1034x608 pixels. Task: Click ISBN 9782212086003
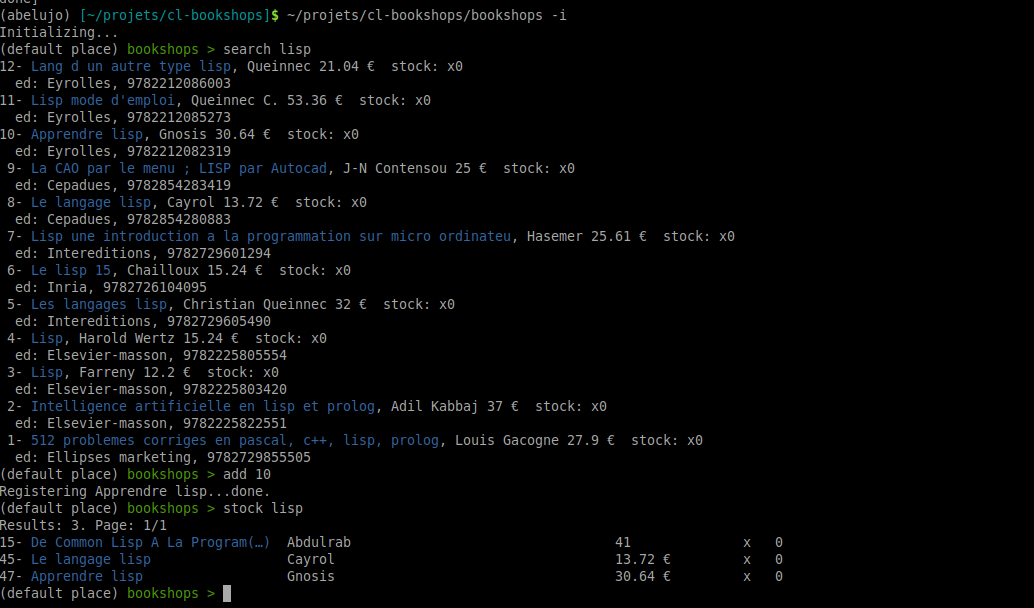[179, 84]
